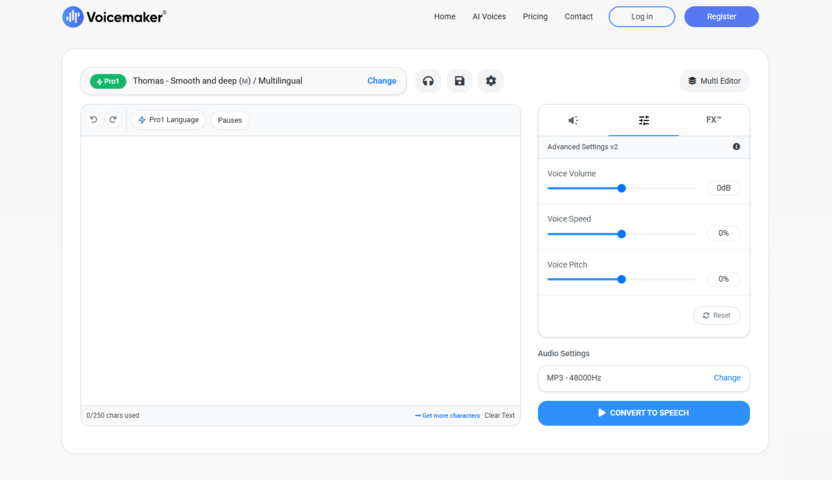Viewport: 832px width, 480px height.
Task: Click Clear Text
Action: (499, 416)
